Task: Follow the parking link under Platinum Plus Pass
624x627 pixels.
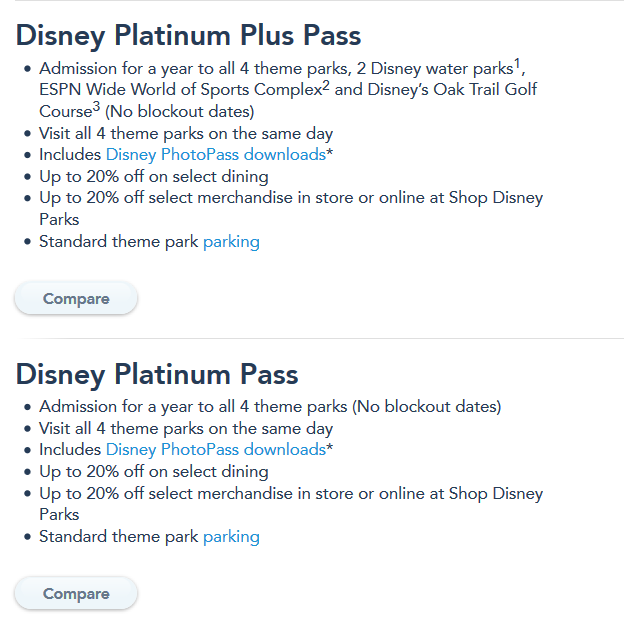Action: tap(231, 242)
